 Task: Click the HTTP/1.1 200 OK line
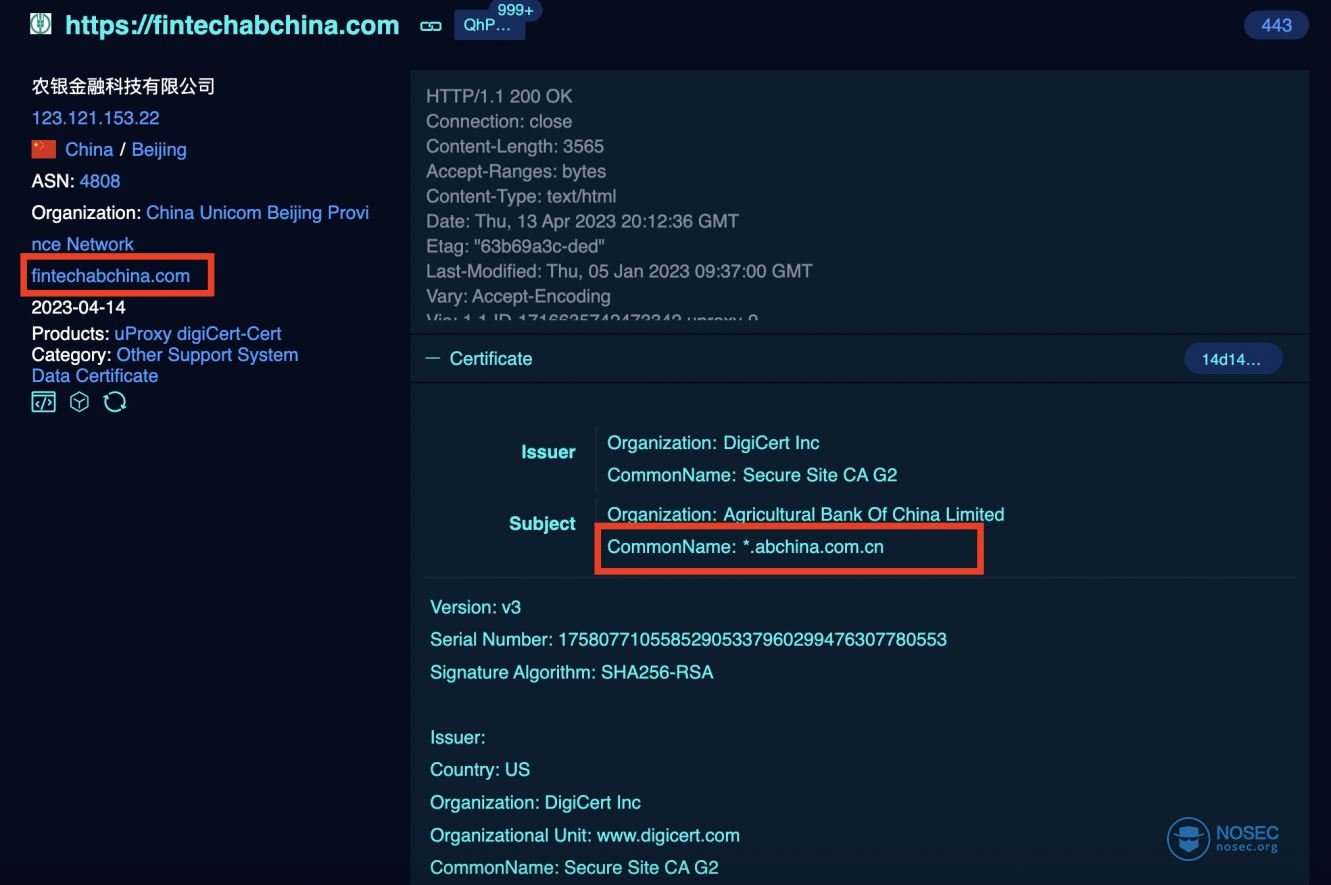pyautogui.click(x=499, y=97)
